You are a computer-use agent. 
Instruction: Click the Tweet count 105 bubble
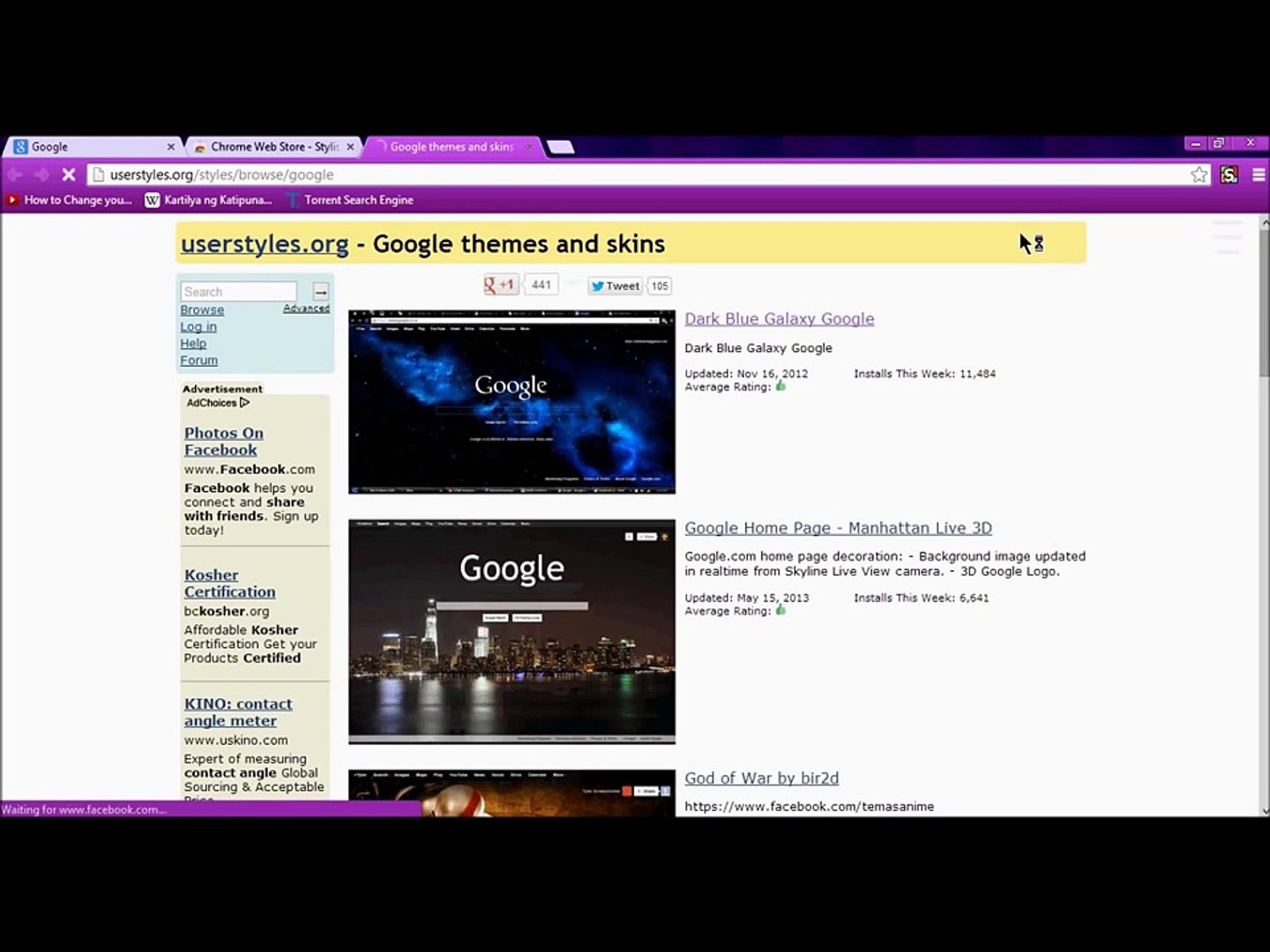[660, 286]
